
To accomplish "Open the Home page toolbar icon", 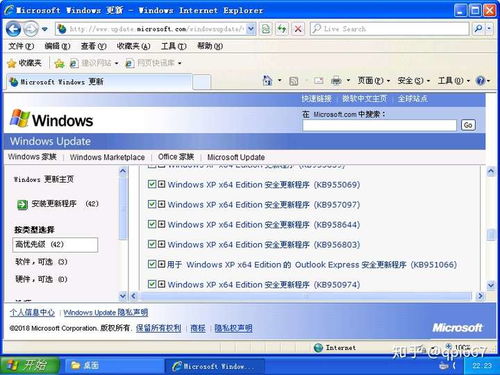I will tap(268, 81).
